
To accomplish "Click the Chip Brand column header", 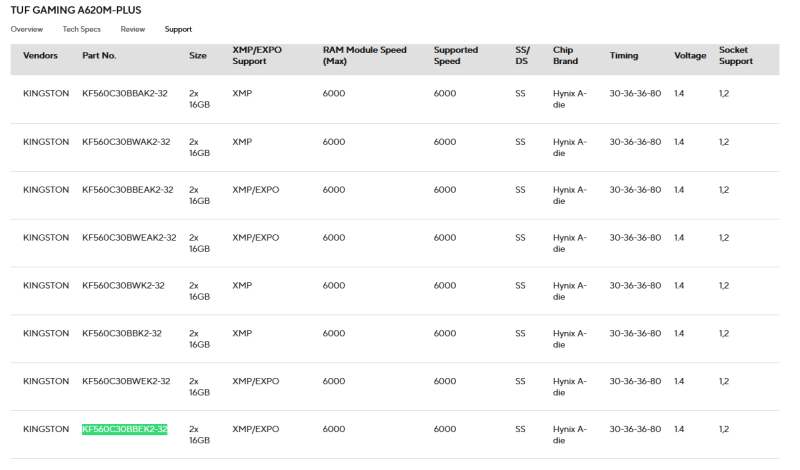I will point(565,56).
